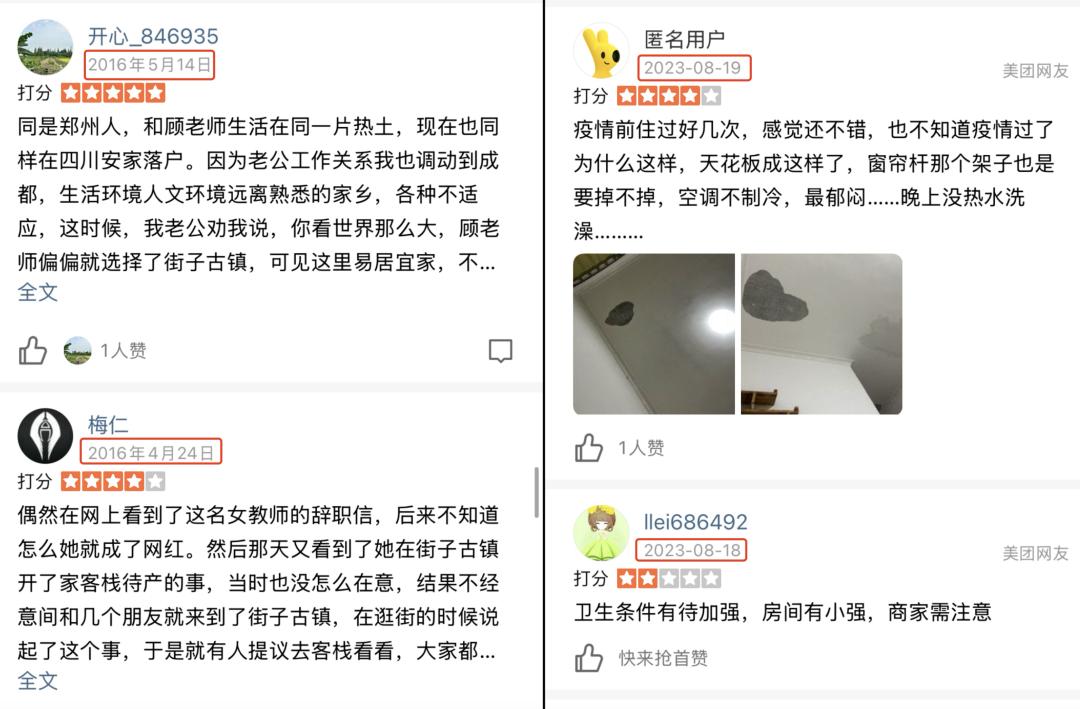Image resolution: width=1080 pixels, height=709 pixels.
Task: Open username link llei686492
Action: (696, 522)
